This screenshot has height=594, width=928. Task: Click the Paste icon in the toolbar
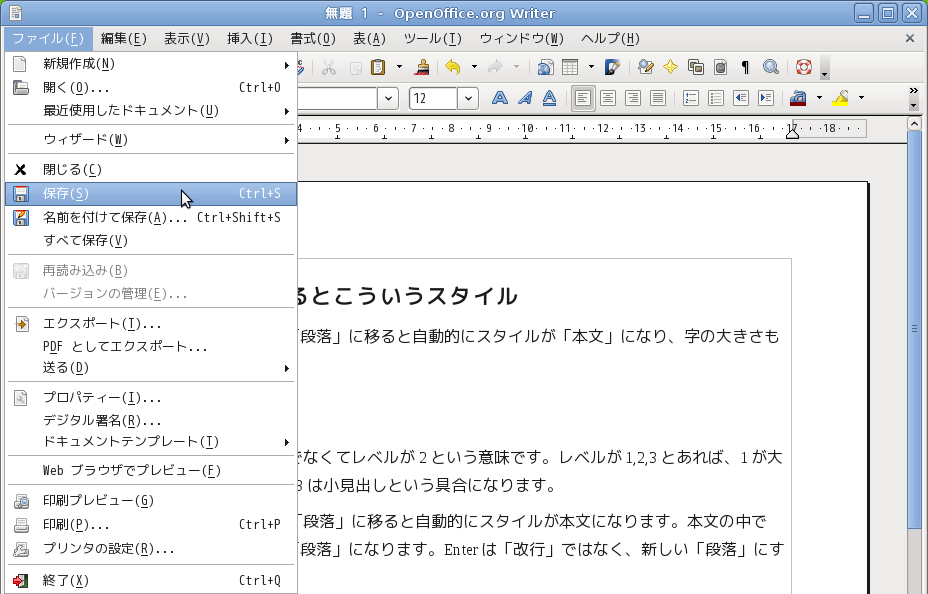click(378, 68)
